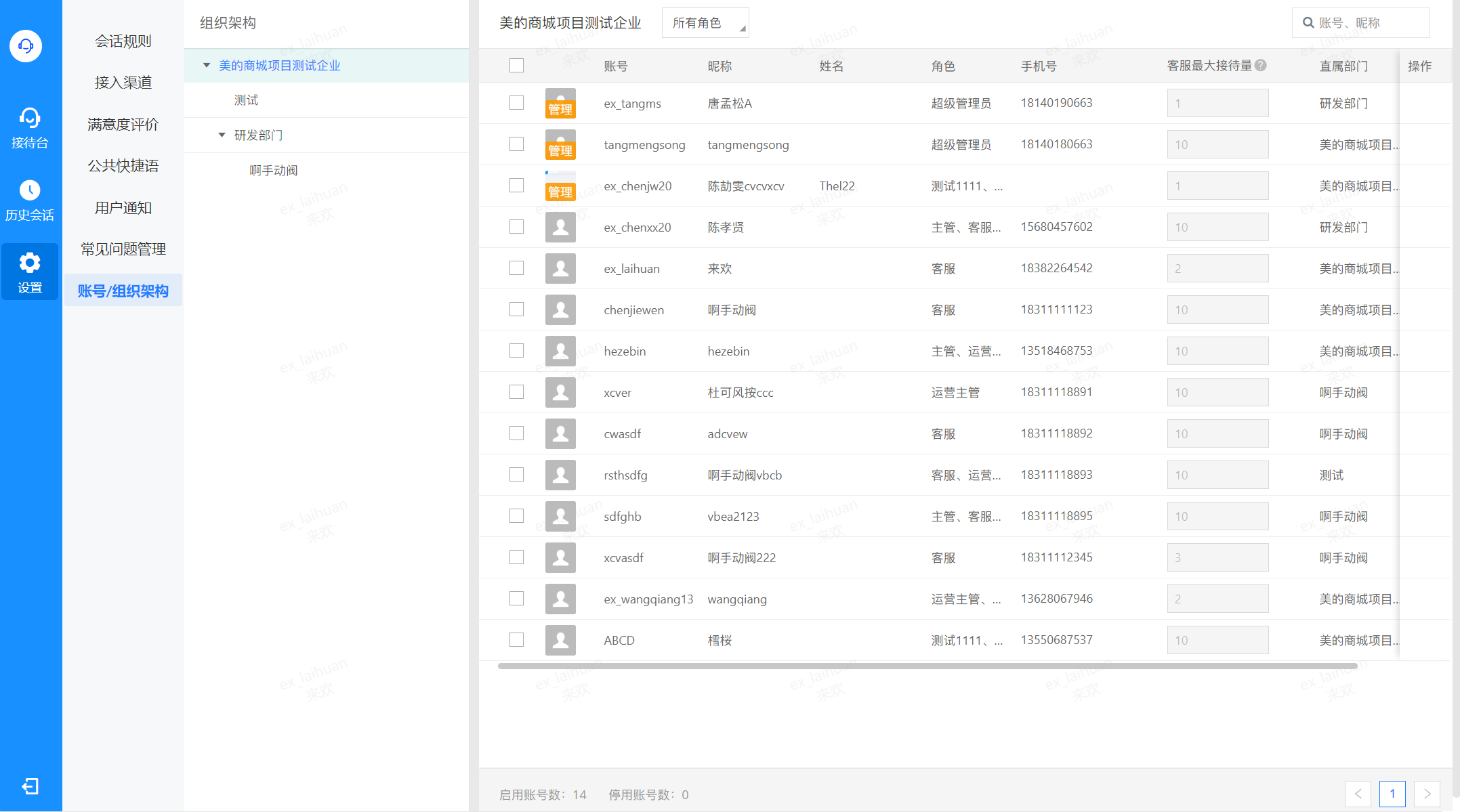This screenshot has width=1460, height=812.
Task: Check the xcver row checkbox
Action: click(x=517, y=392)
